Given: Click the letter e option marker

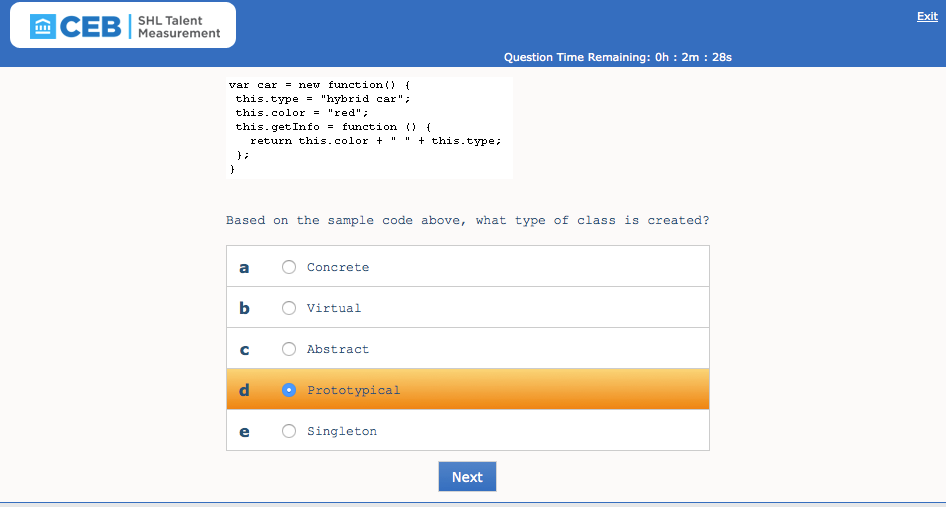Looking at the screenshot, I should pyautogui.click(x=244, y=432).
